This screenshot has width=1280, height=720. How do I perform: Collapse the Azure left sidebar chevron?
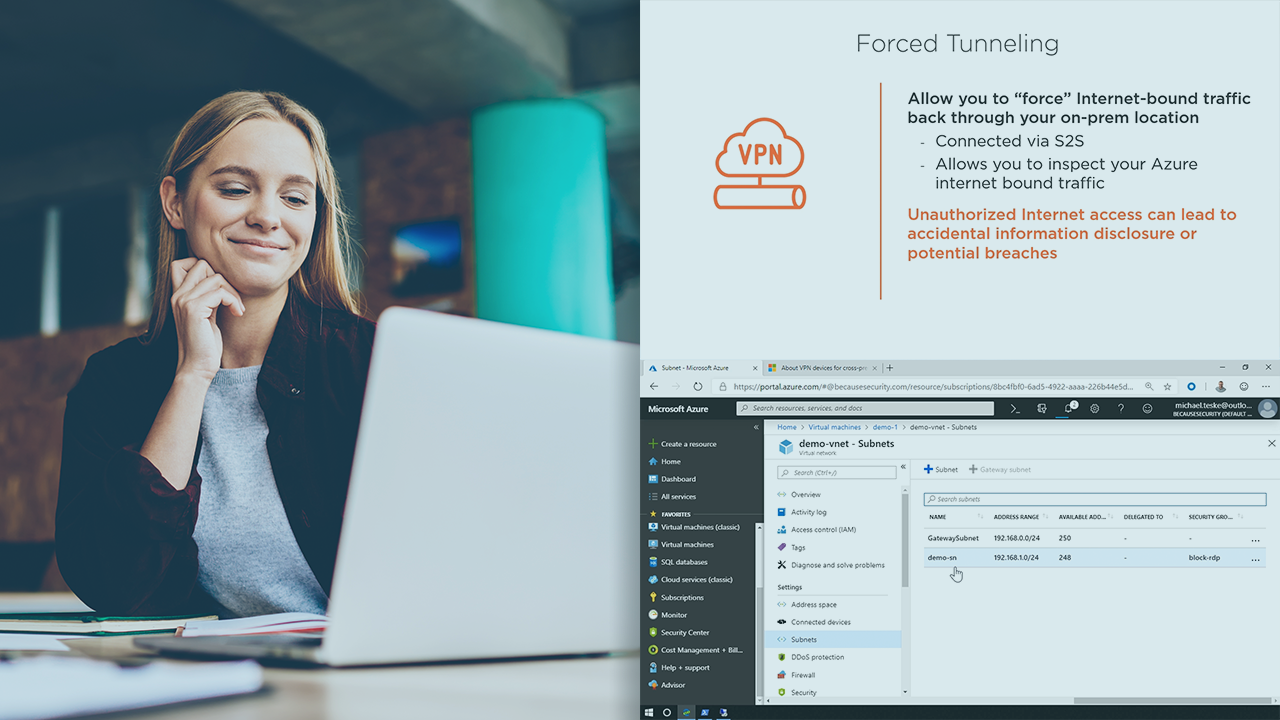pos(756,427)
